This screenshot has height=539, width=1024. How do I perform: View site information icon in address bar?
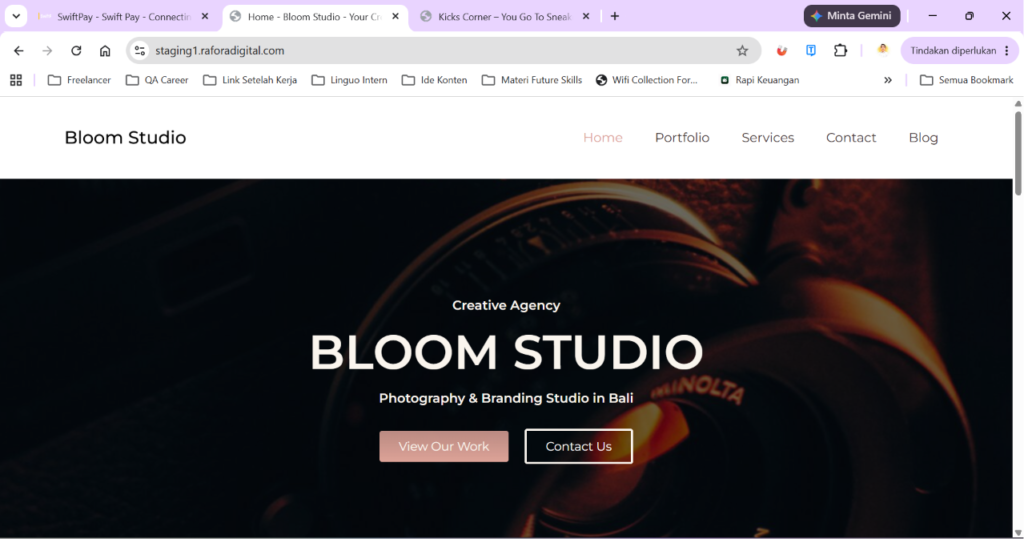point(139,50)
